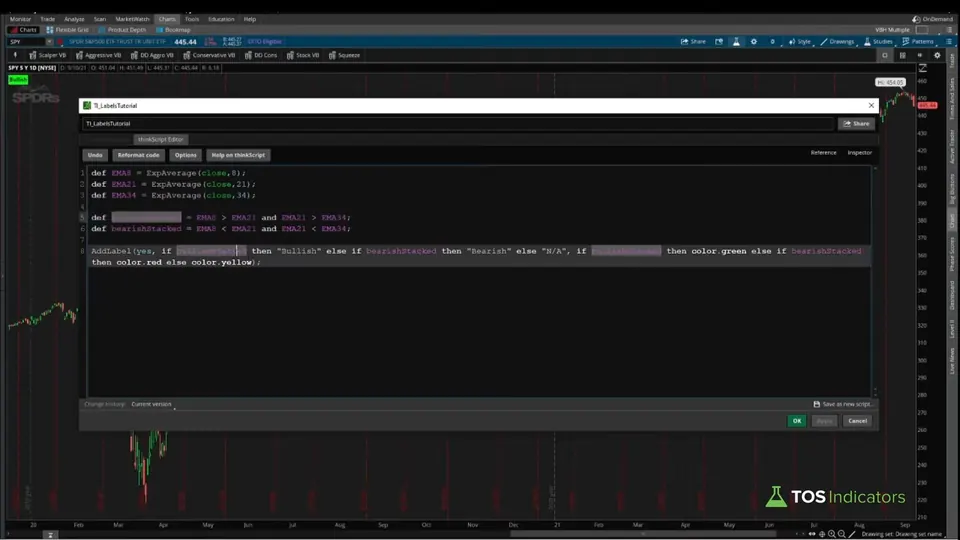Toggle the red symbol link indicator
The height and width of the screenshot is (540, 960).
tap(60, 42)
